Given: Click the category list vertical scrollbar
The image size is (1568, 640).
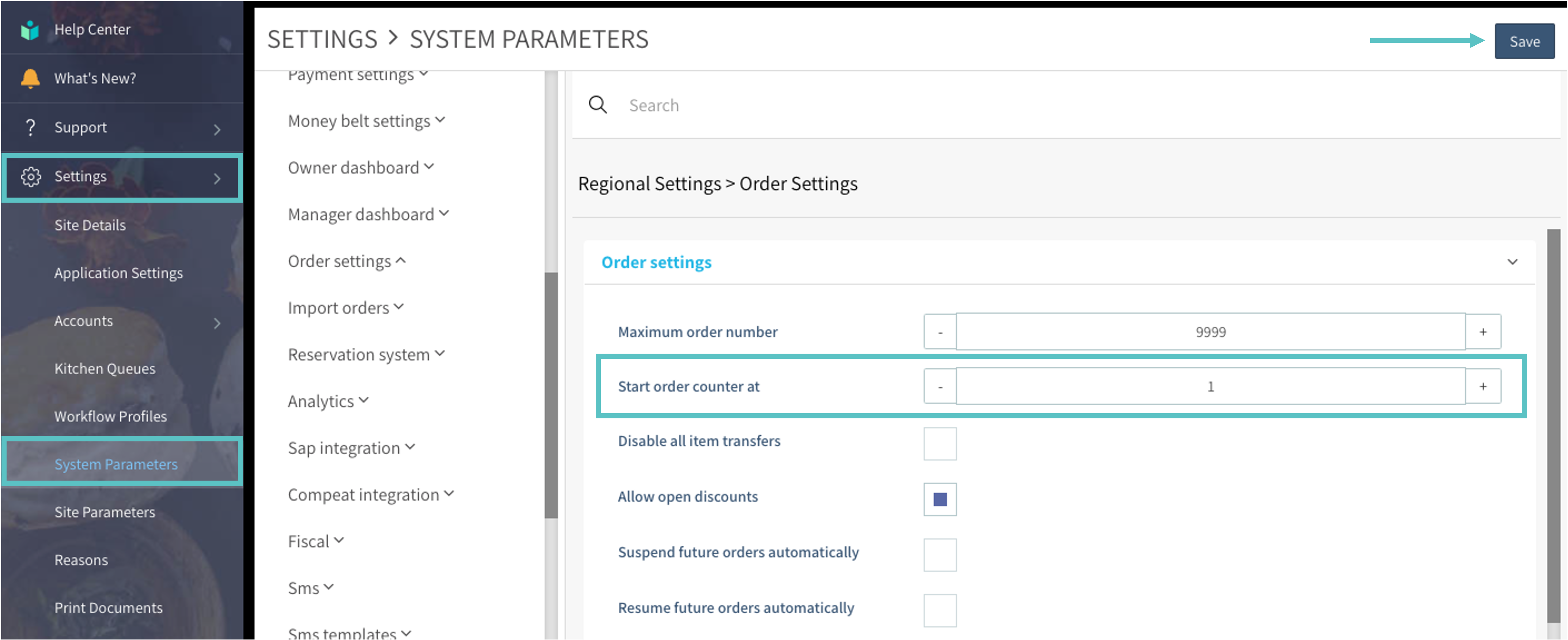Looking at the screenshot, I should pos(551,396).
